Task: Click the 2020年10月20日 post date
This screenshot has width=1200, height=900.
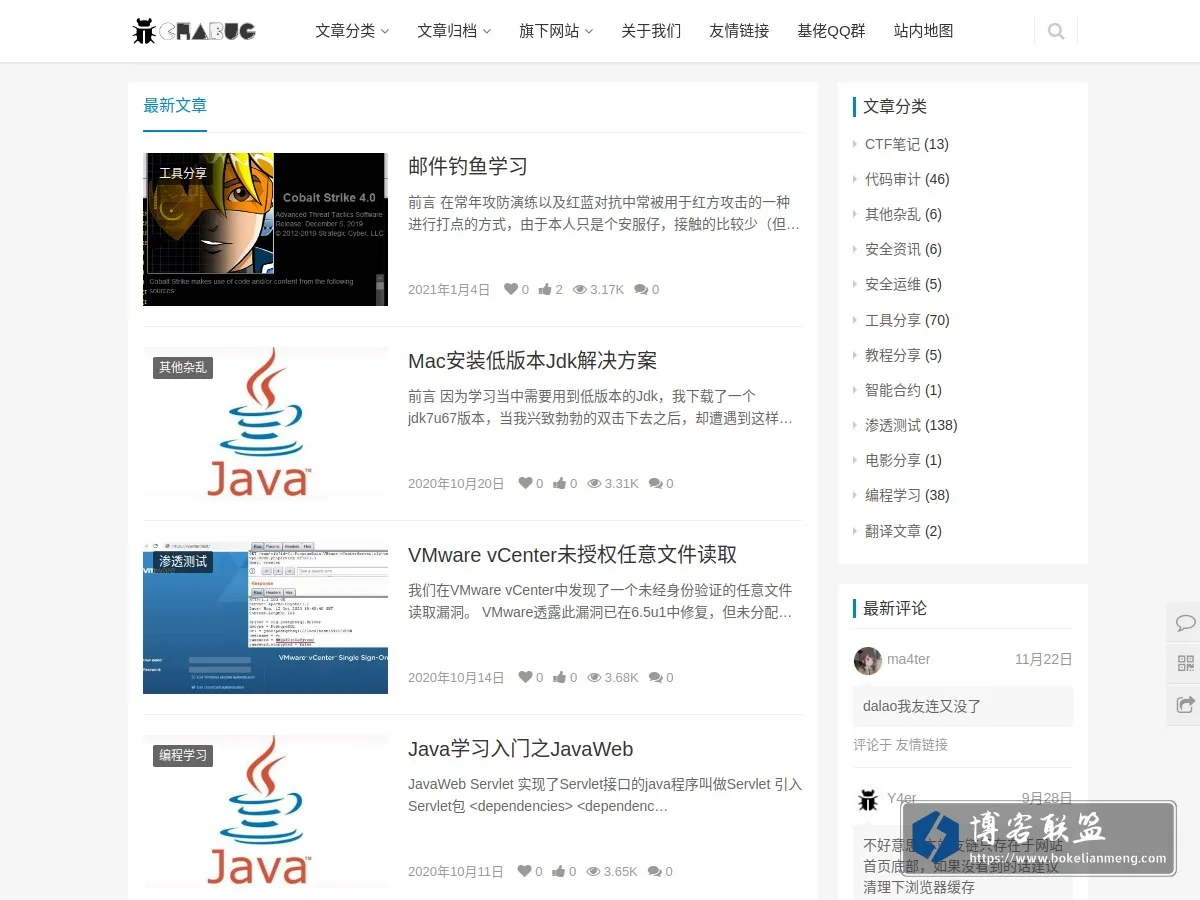Action: point(456,483)
